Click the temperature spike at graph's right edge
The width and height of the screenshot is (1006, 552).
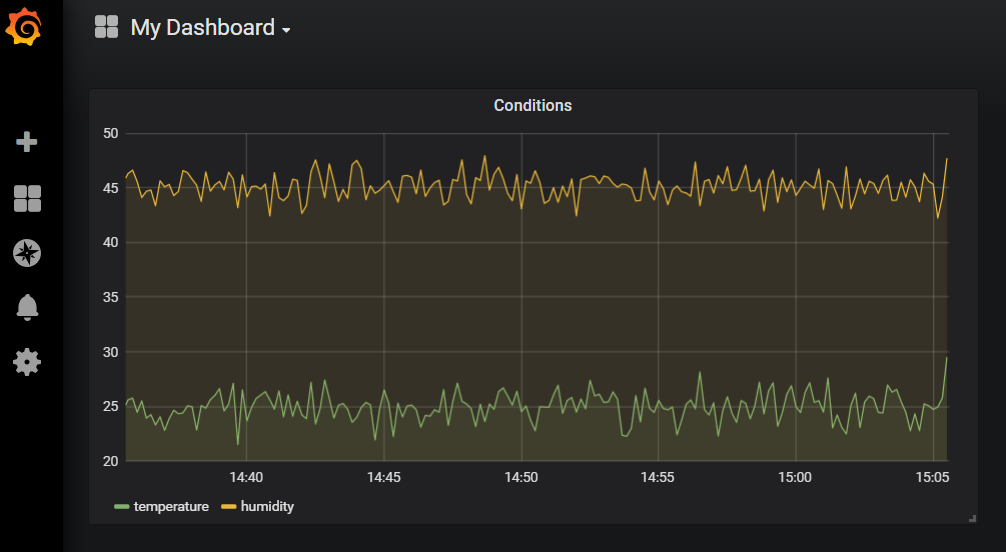tap(946, 359)
